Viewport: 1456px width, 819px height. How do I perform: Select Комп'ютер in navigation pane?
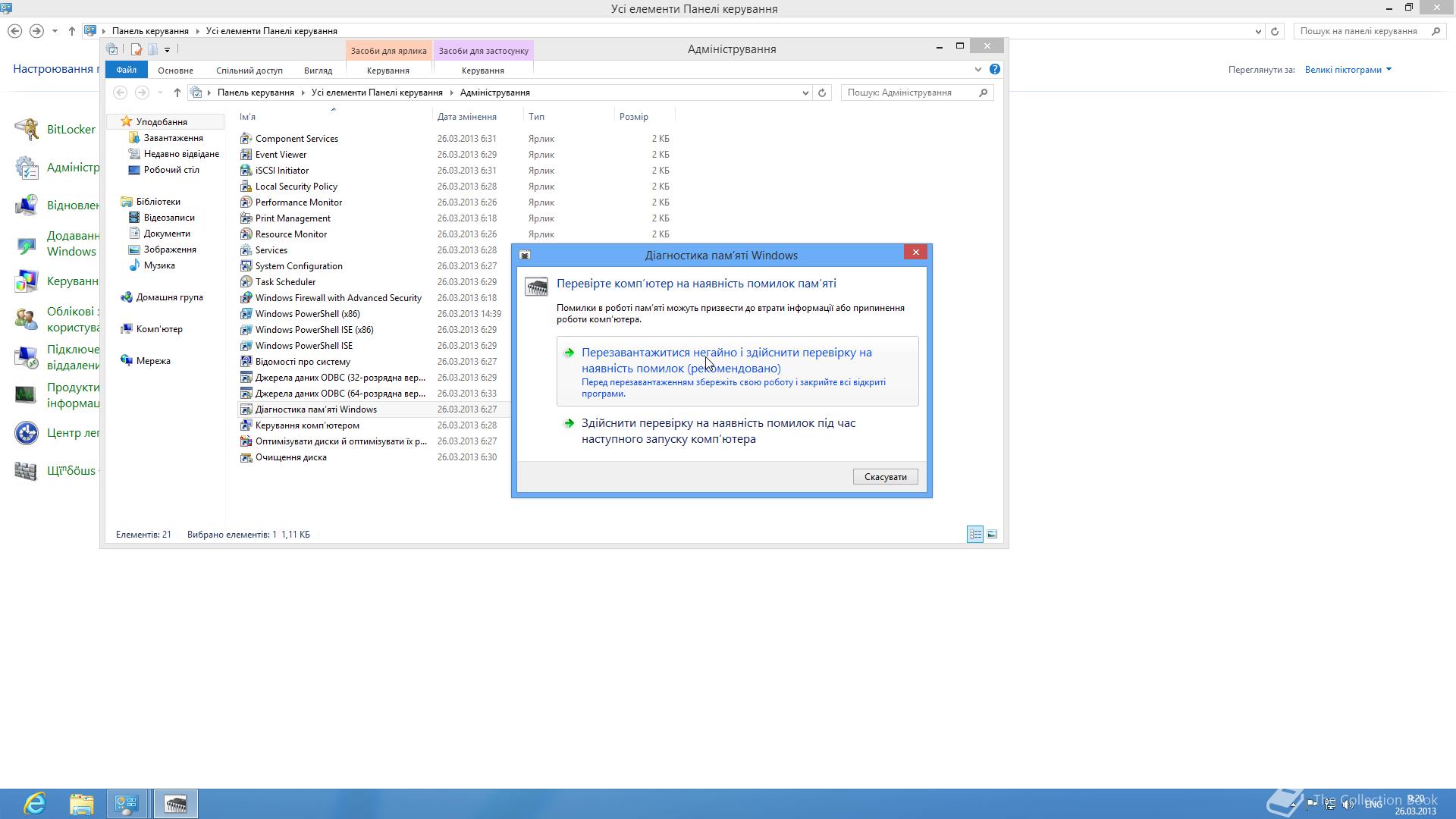pos(159,329)
